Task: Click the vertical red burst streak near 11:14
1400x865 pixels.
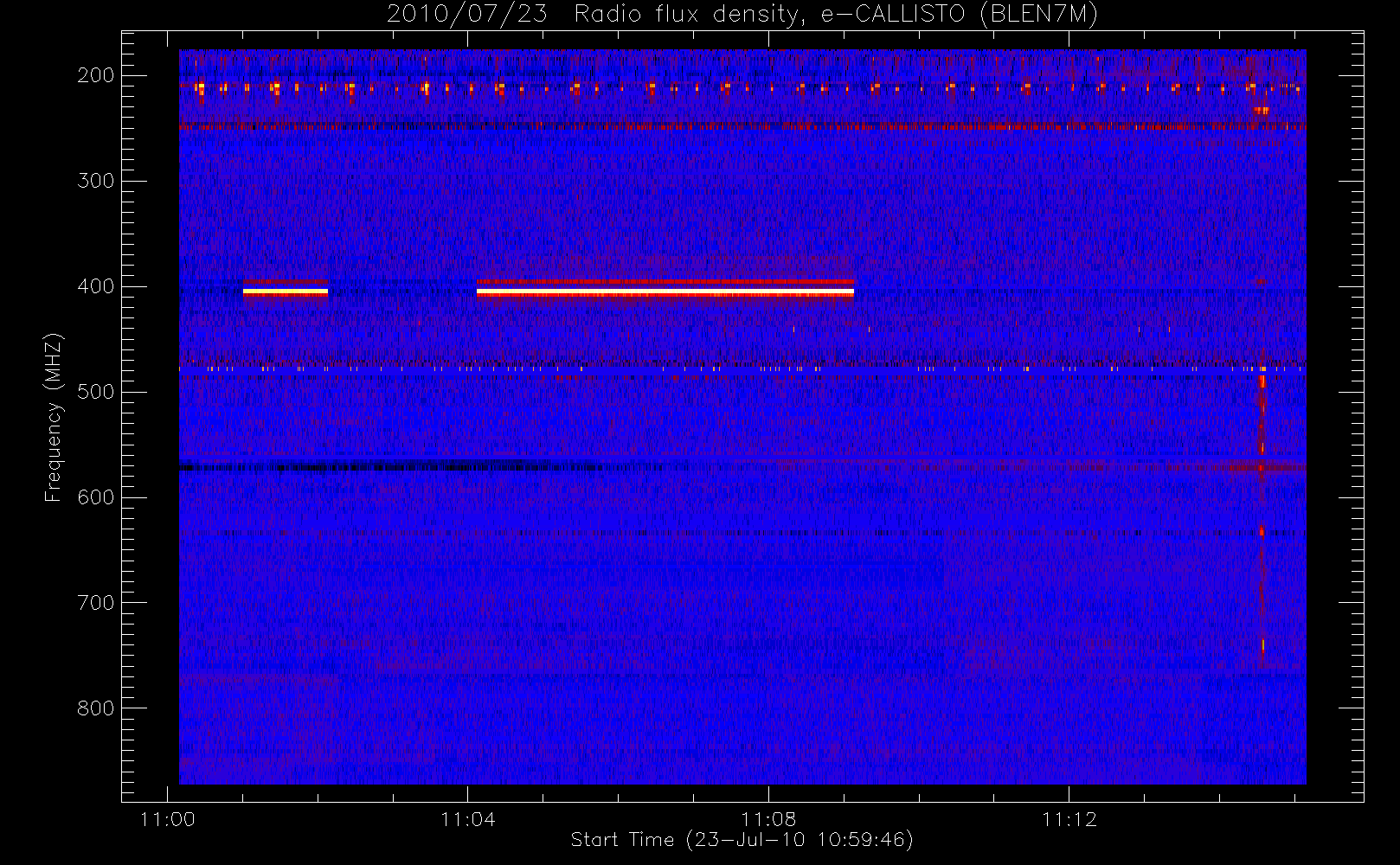Action: tap(1262, 502)
